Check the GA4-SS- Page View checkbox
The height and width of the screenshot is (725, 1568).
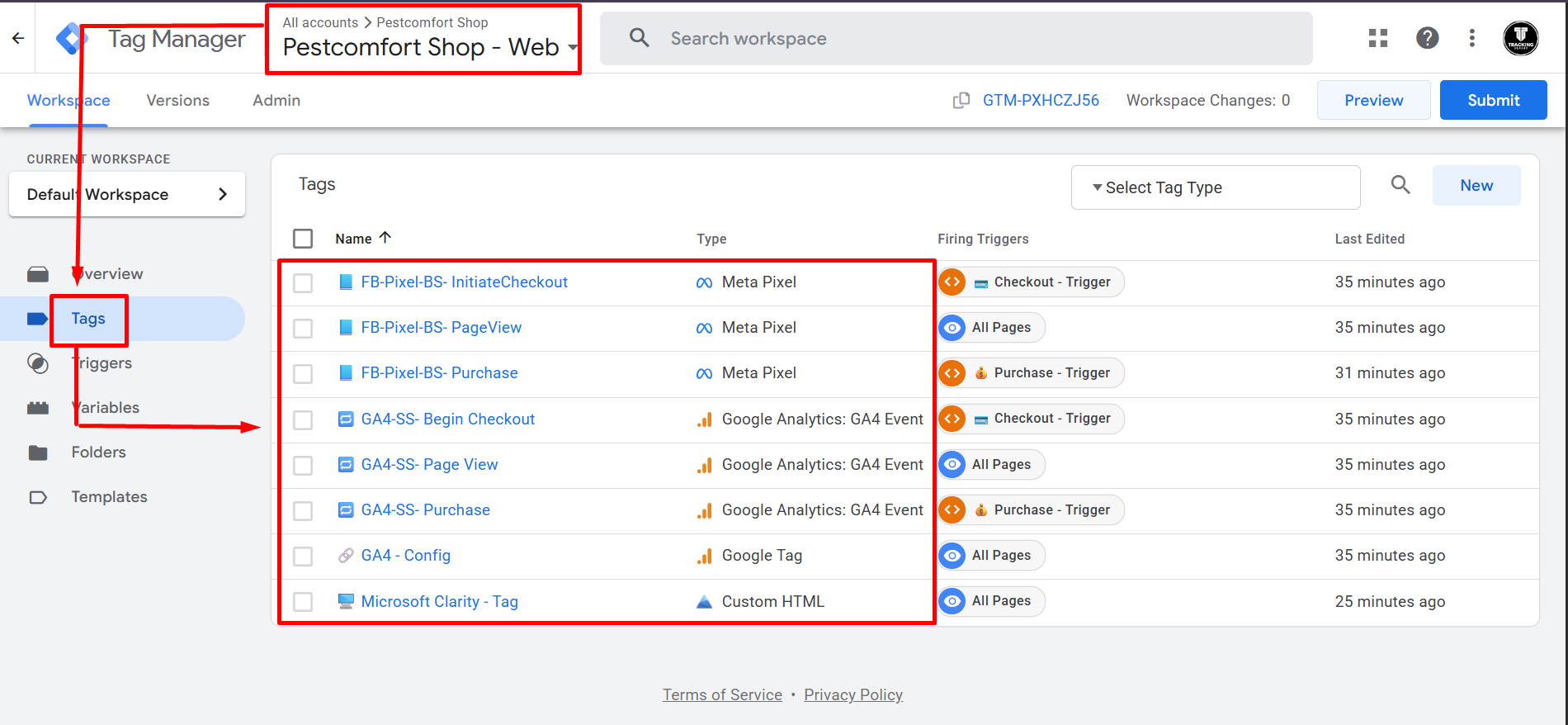pos(303,465)
